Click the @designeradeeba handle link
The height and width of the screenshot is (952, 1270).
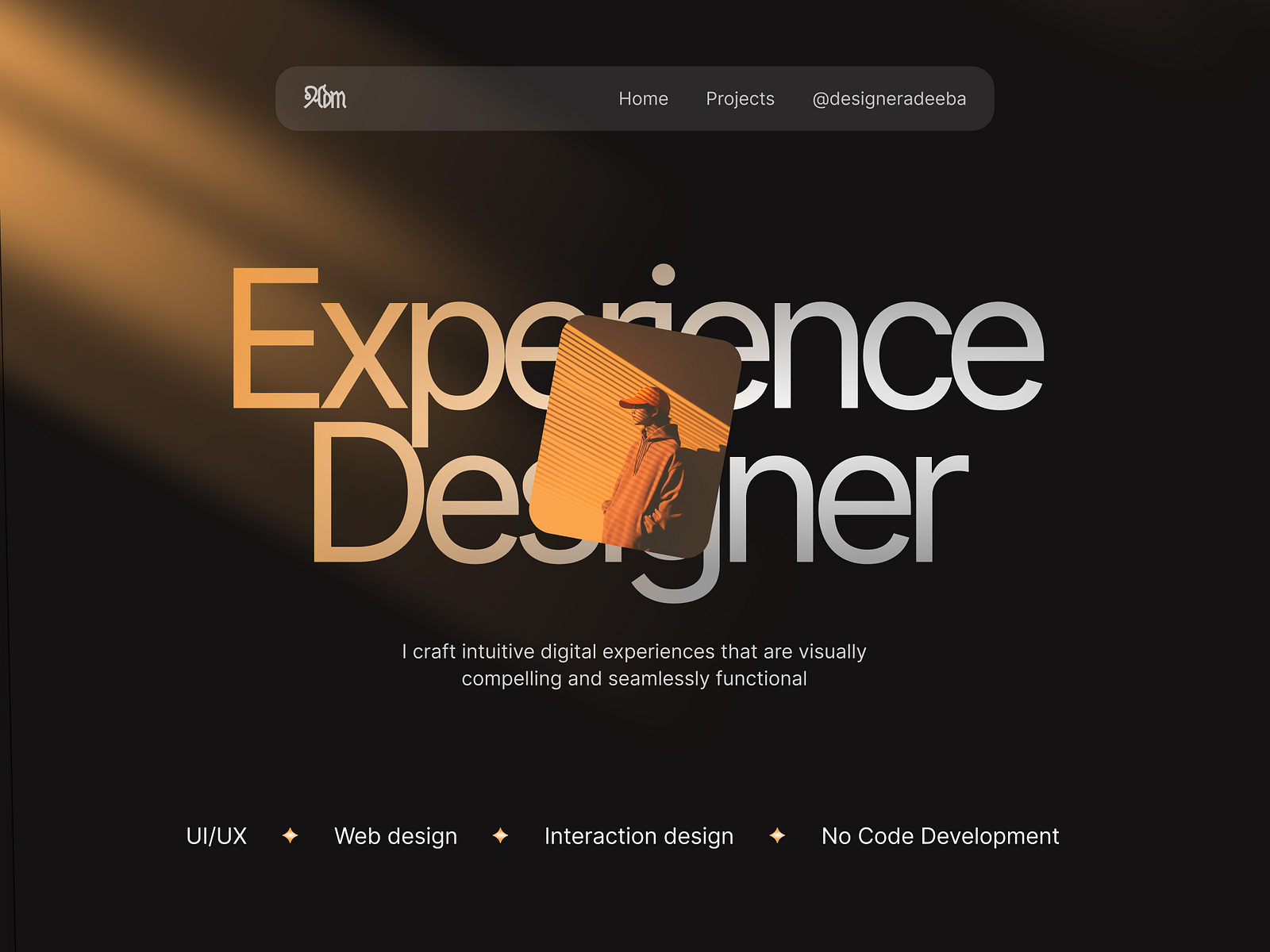tap(889, 98)
